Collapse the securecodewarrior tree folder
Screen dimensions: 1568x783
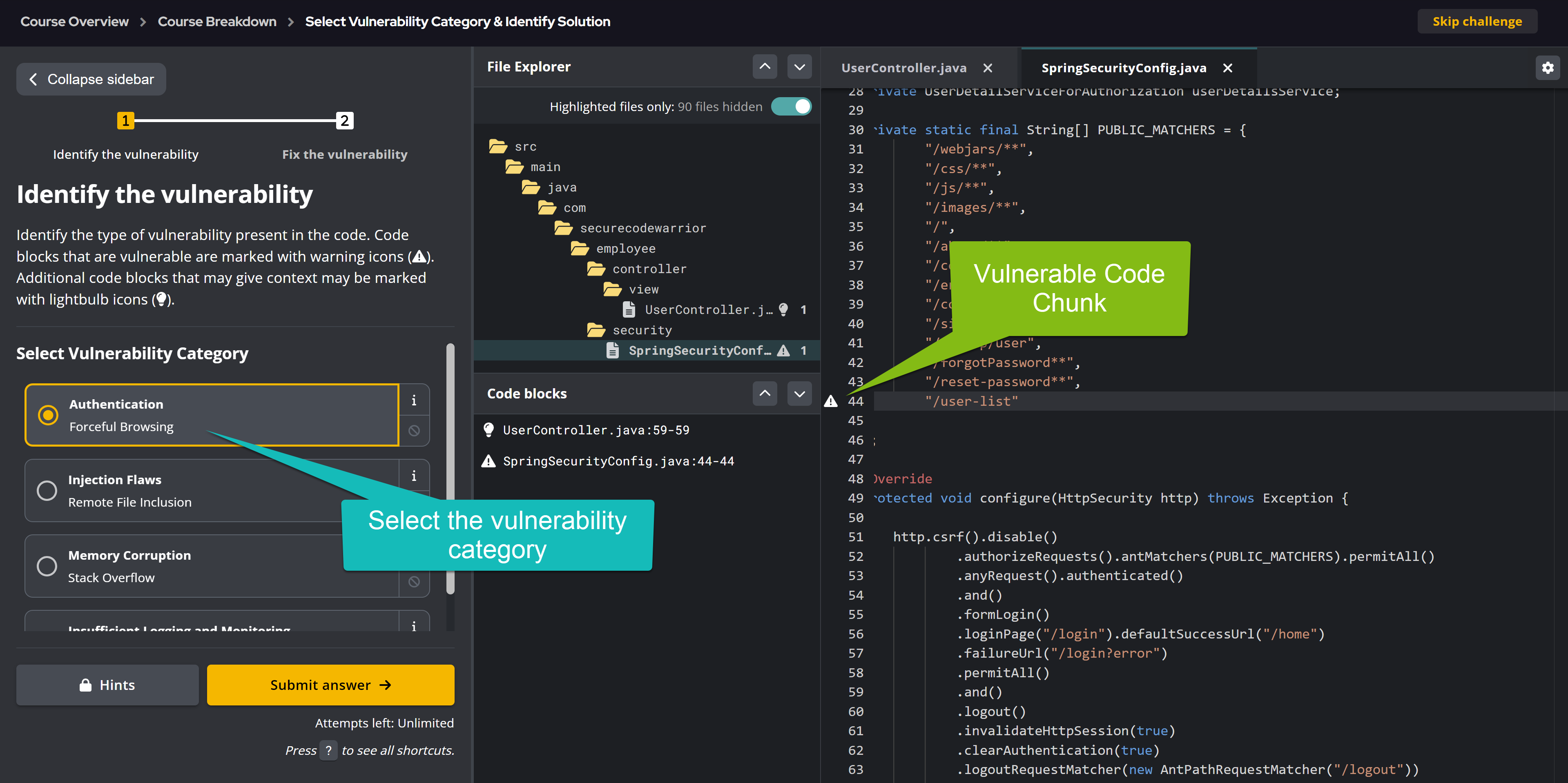pos(630,228)
